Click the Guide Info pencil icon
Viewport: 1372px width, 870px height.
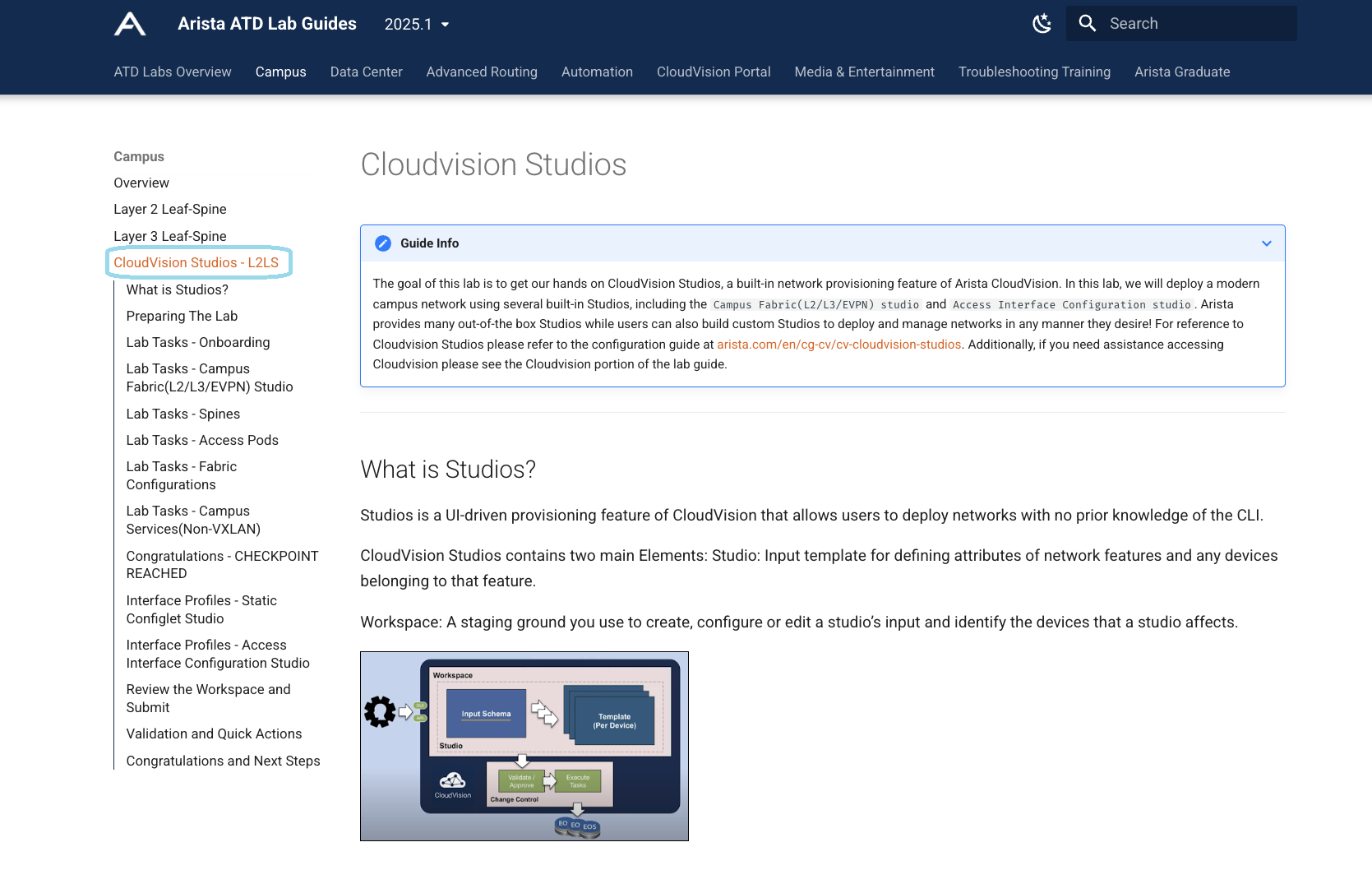pos(383,243)
